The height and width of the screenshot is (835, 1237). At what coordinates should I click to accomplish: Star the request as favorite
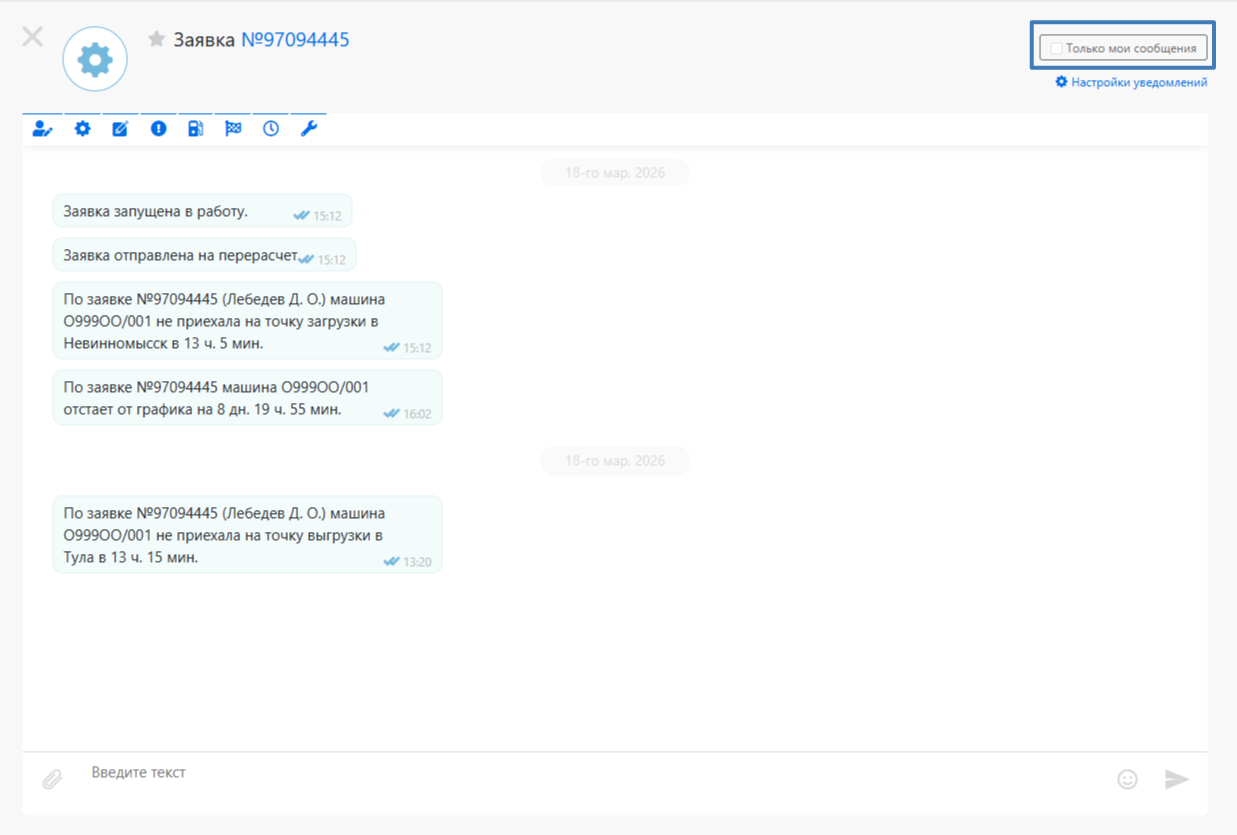pyautogui.click(x=156, y=39)
